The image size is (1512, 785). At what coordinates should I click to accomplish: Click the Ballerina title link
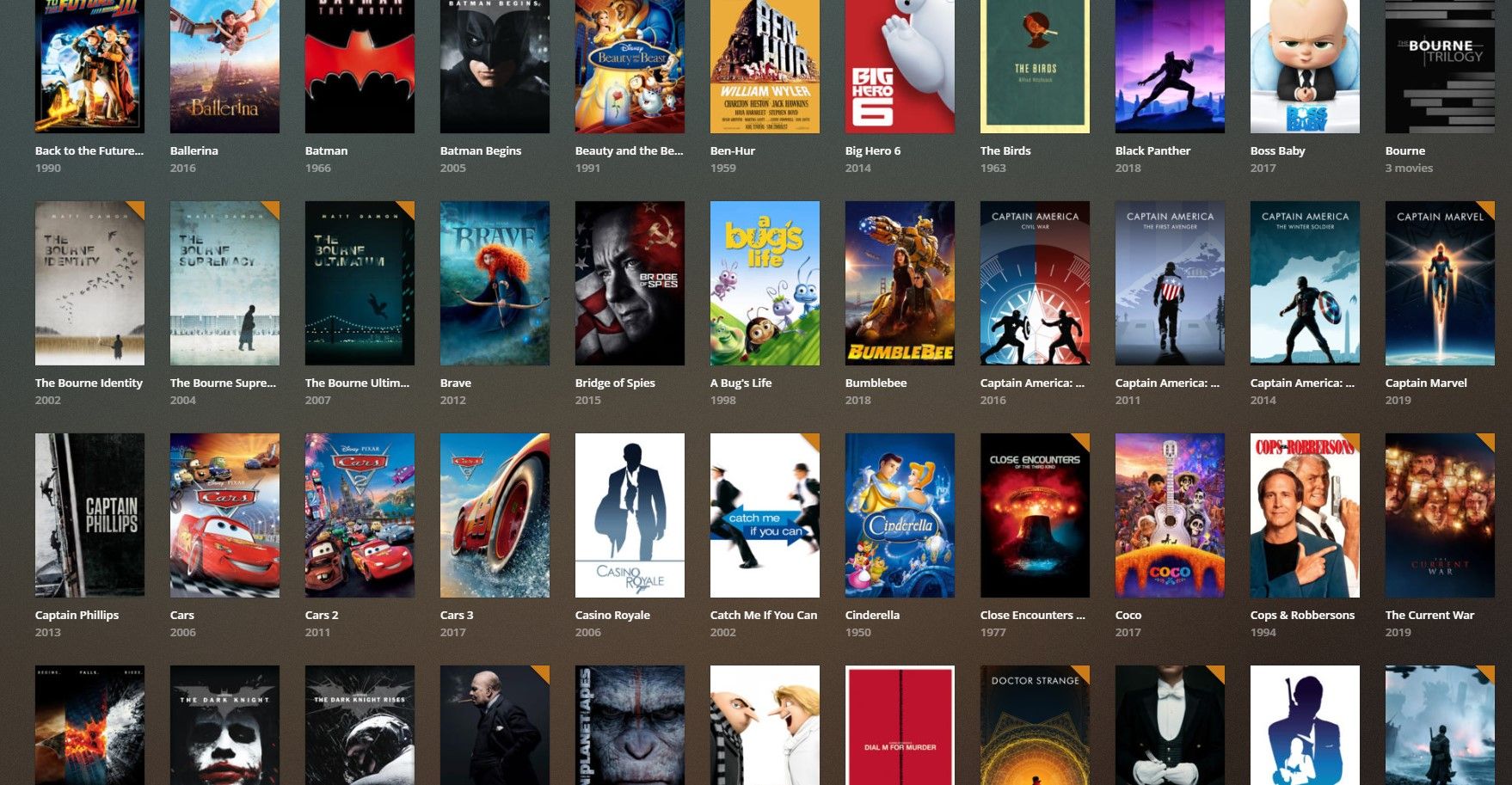[194, 150]
